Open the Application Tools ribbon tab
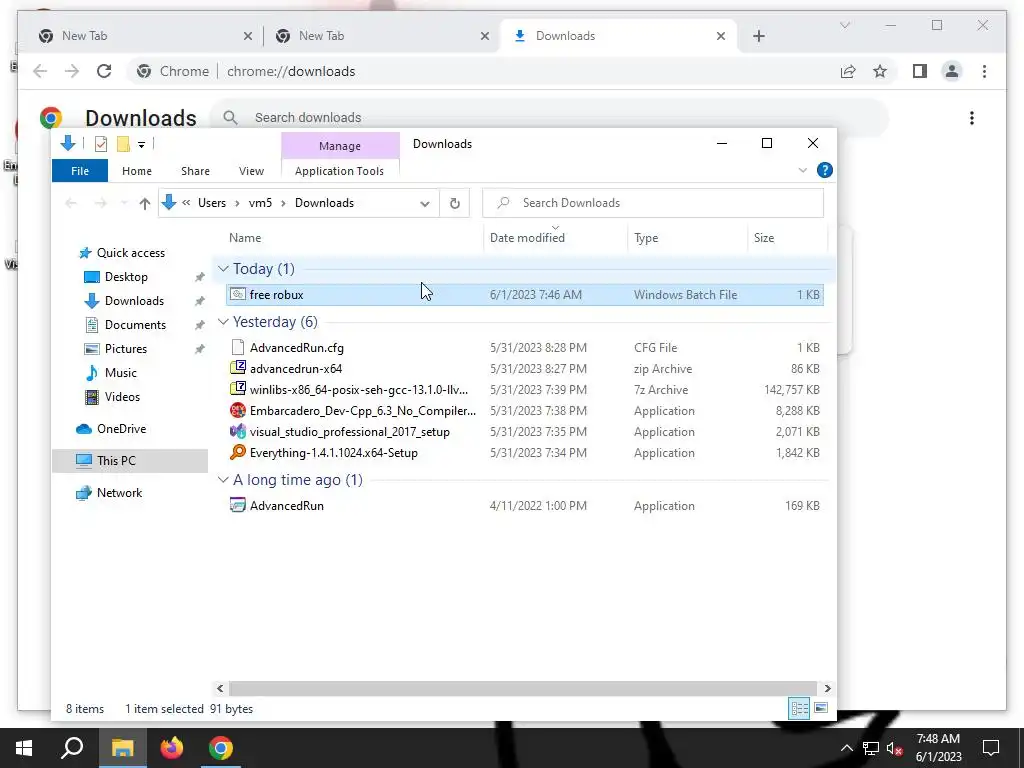 339,171
